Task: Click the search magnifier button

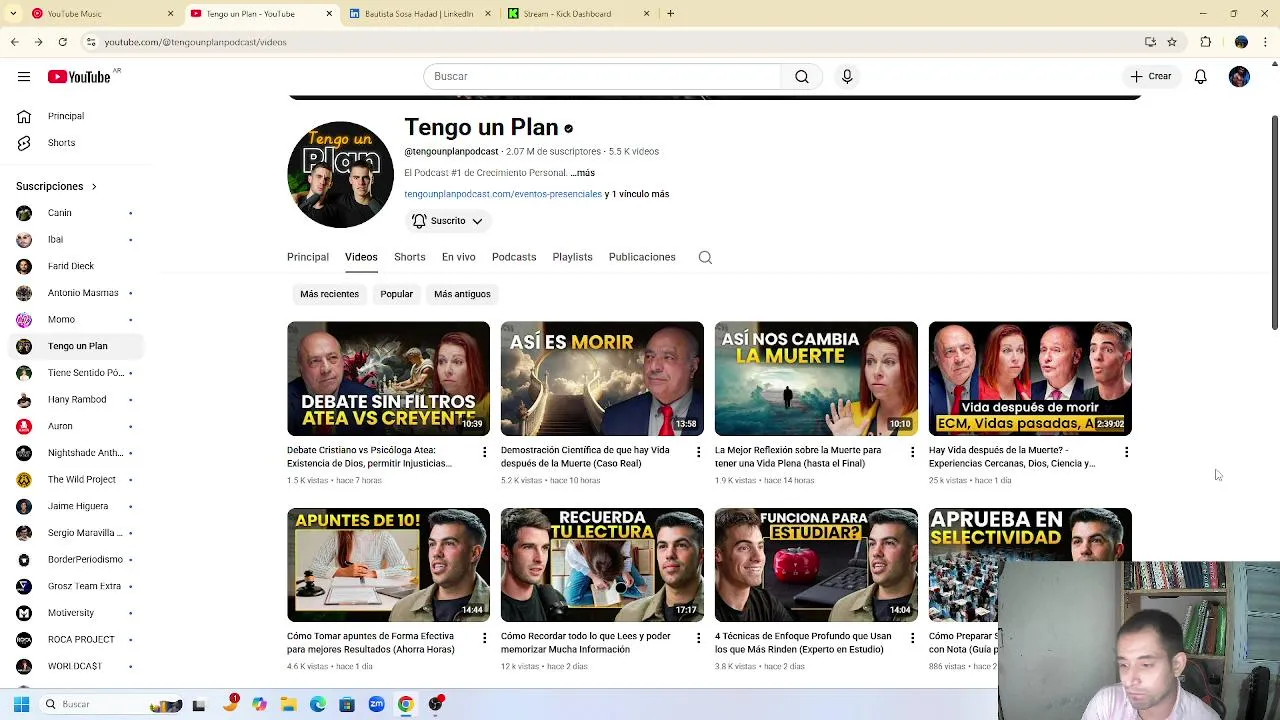Action: tap(802, 76)
